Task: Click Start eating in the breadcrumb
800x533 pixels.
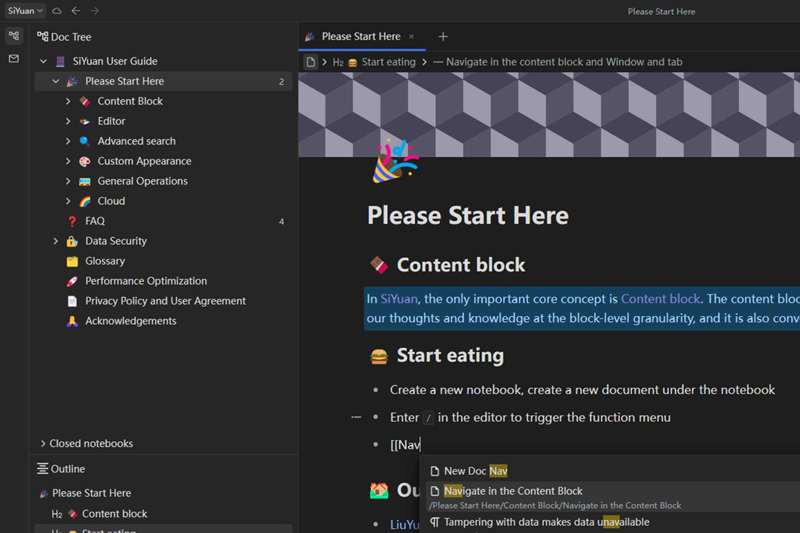Action: point(388,62)
